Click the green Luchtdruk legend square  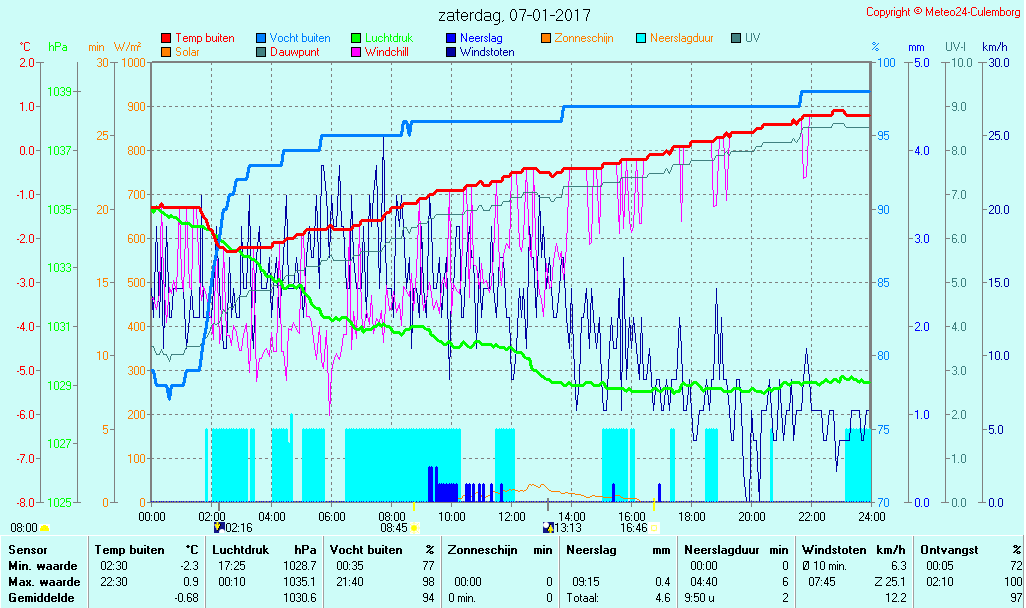[356, 38]
